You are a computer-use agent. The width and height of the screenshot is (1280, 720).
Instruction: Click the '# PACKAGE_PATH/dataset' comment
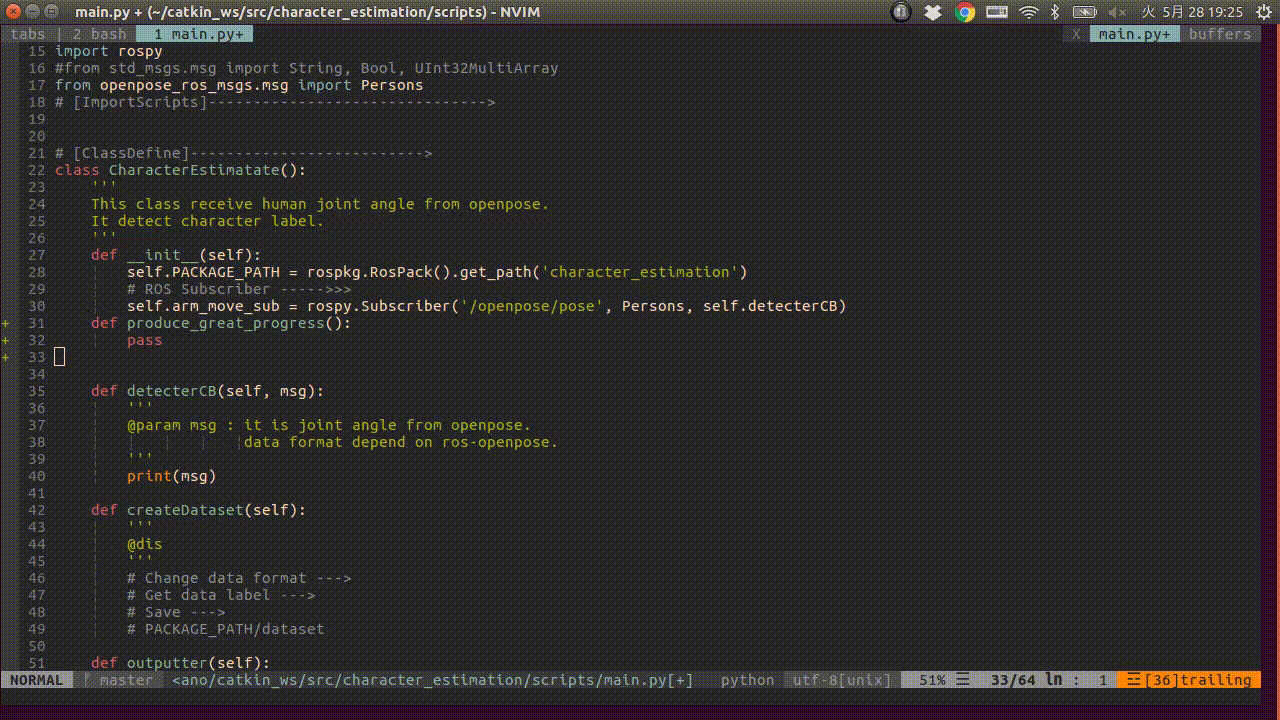(x=225, y=629)
